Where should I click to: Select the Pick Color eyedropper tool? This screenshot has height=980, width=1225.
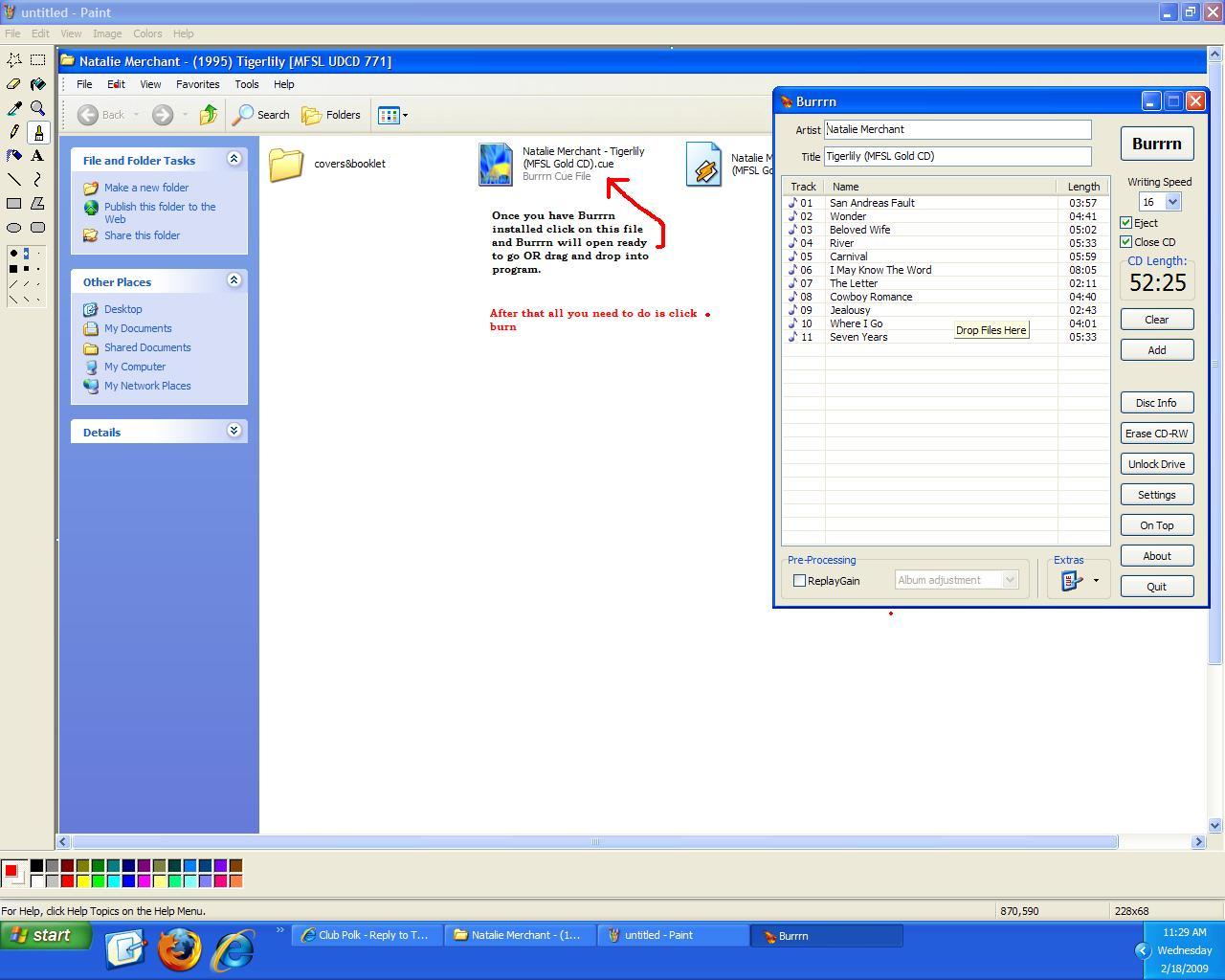[x=14, y=107]
